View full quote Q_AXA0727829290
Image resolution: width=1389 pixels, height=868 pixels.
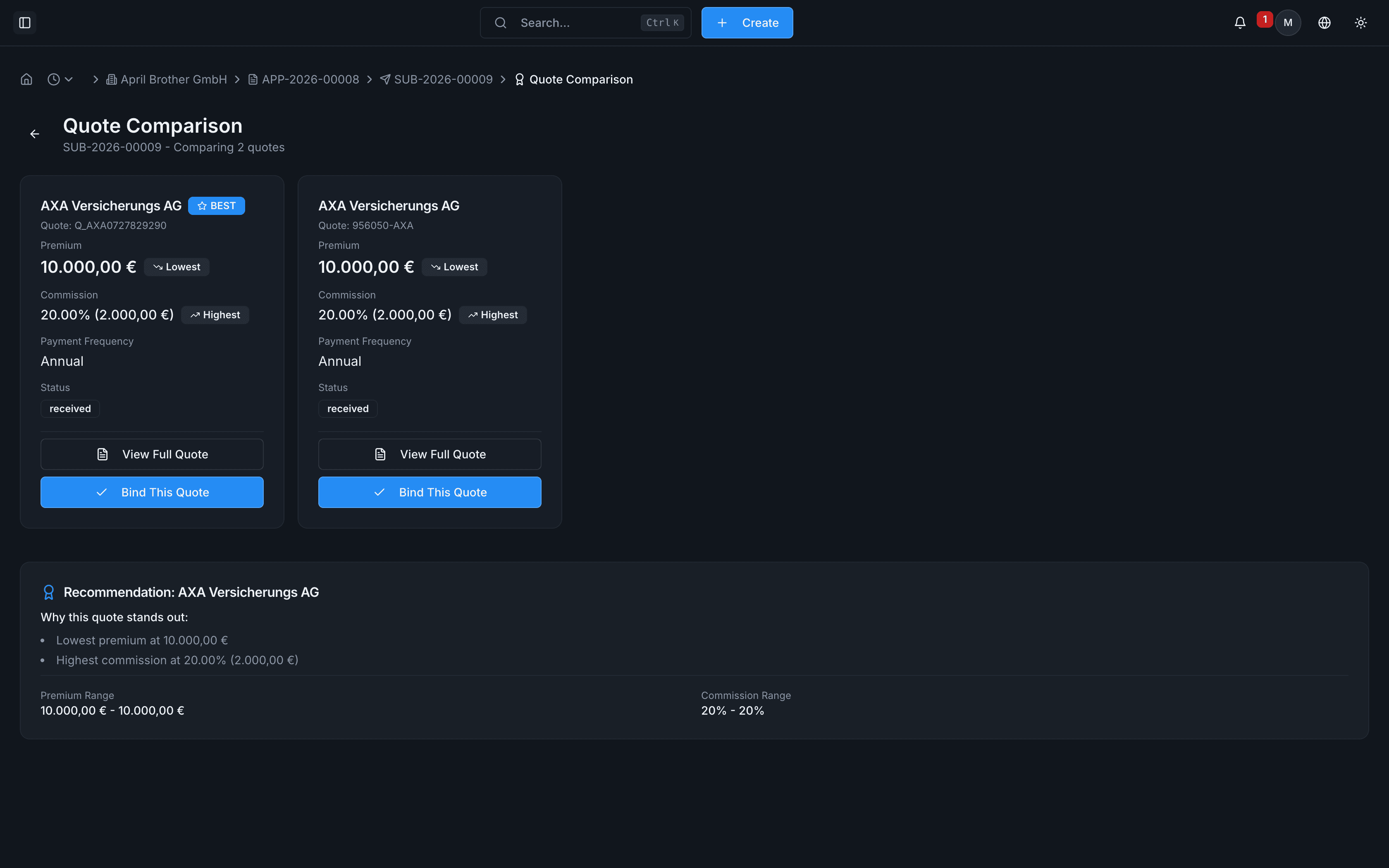point(152,454)
